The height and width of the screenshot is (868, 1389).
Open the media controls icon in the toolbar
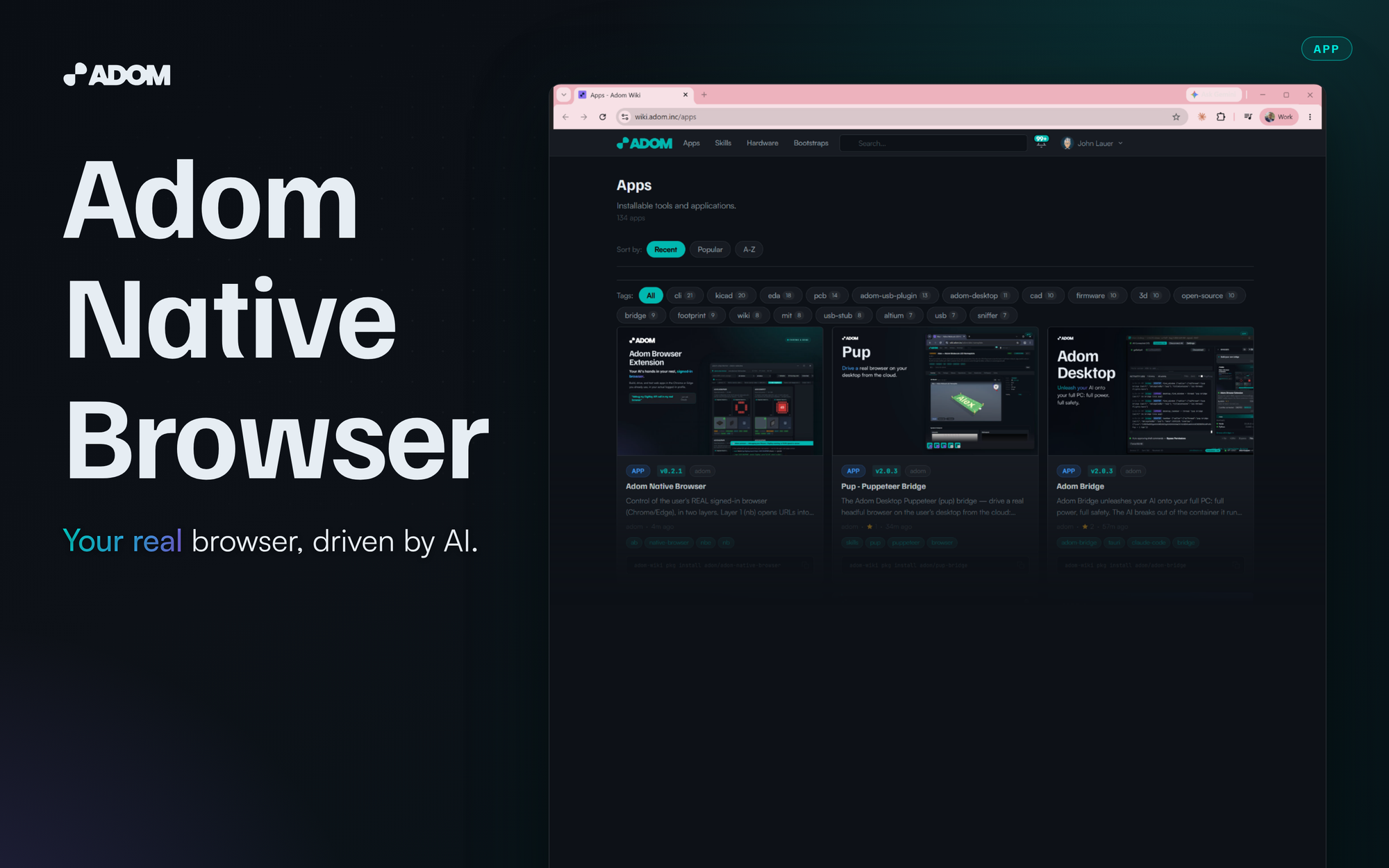tap(1248, 117)
